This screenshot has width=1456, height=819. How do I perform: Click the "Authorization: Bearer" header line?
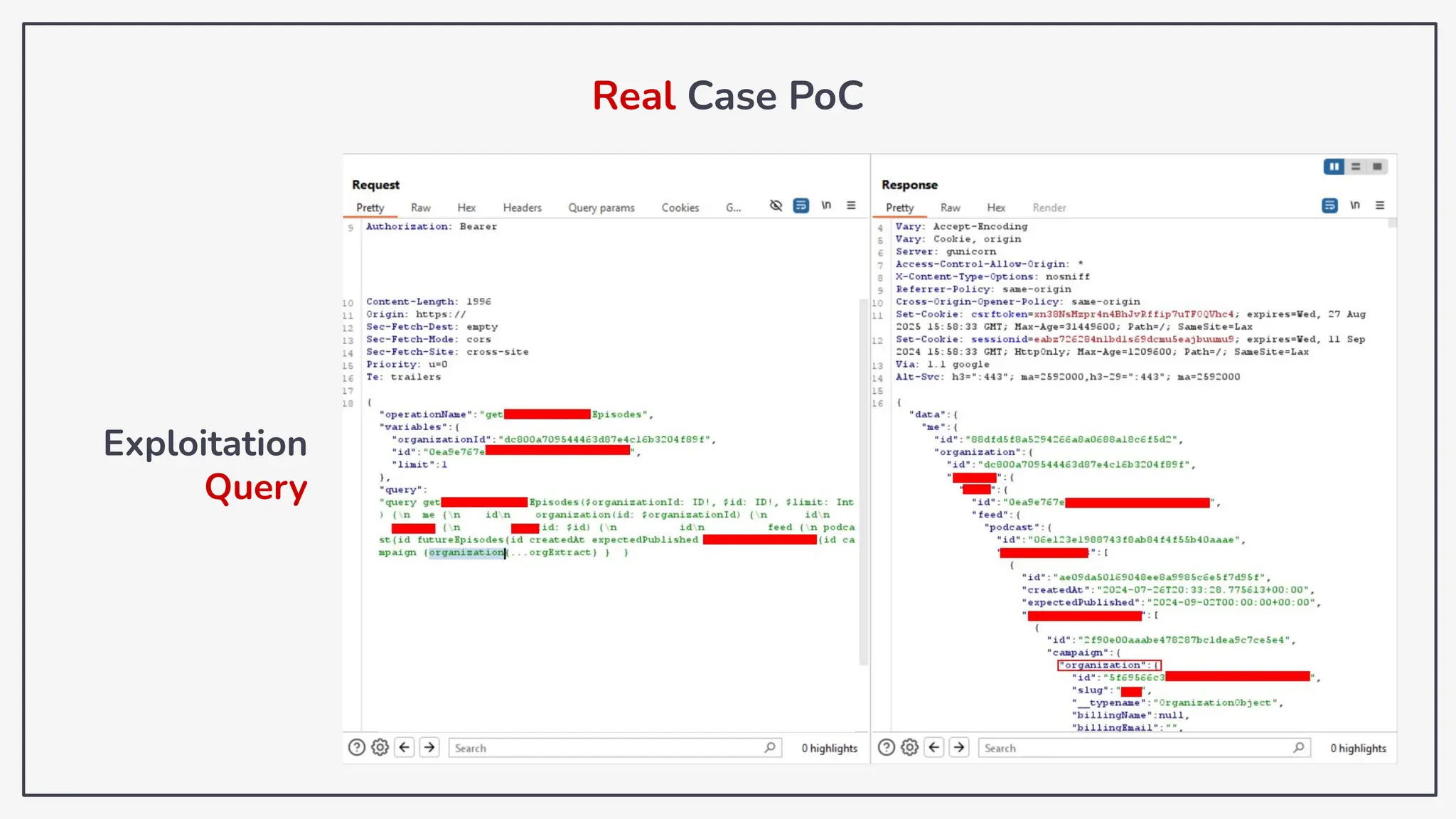(x=432, y=227)
